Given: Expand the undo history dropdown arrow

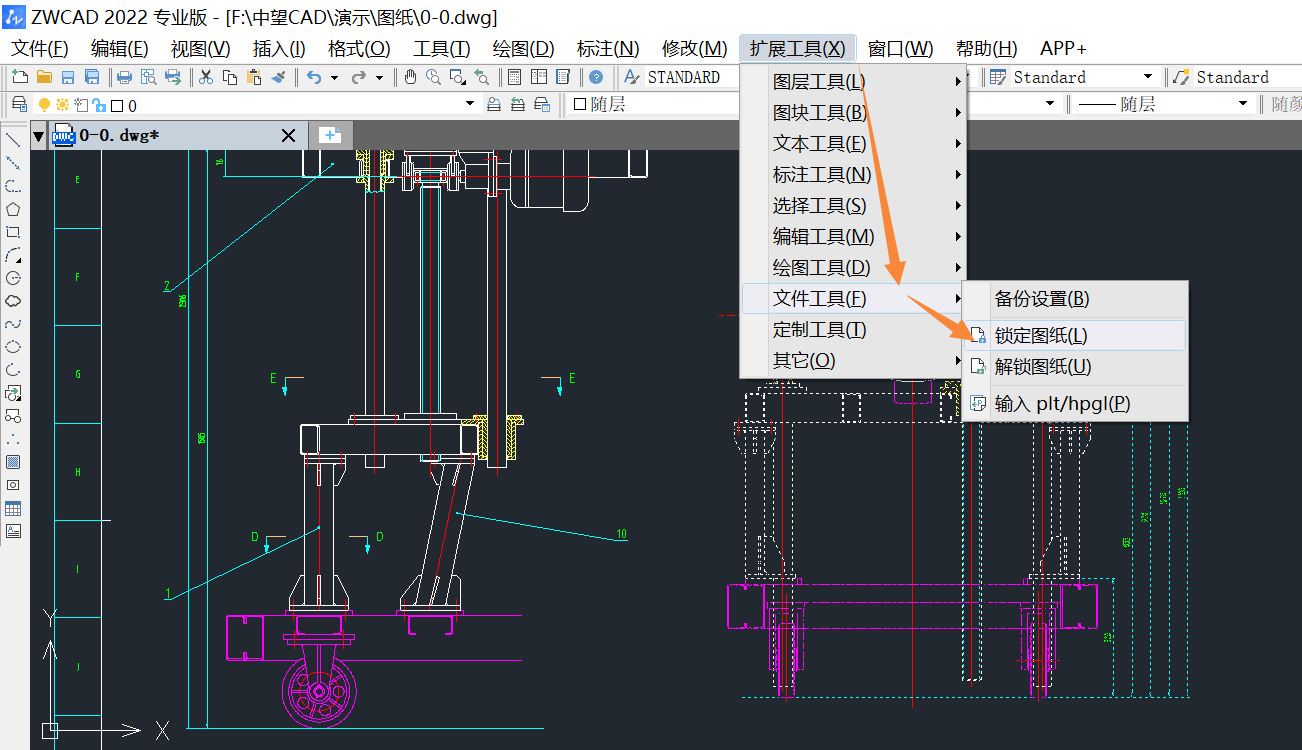Looking at the screenshot, I should coord(334,77).
